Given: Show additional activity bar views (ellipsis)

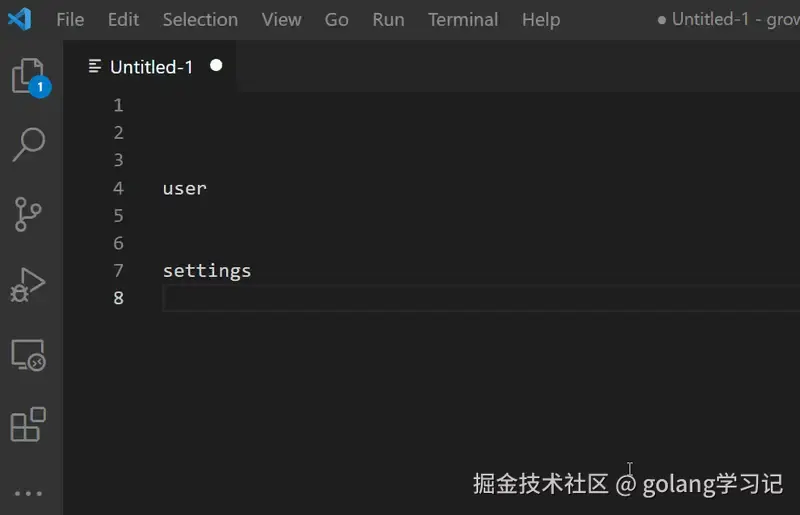Looking at the screenshot, I should point(28,494).
